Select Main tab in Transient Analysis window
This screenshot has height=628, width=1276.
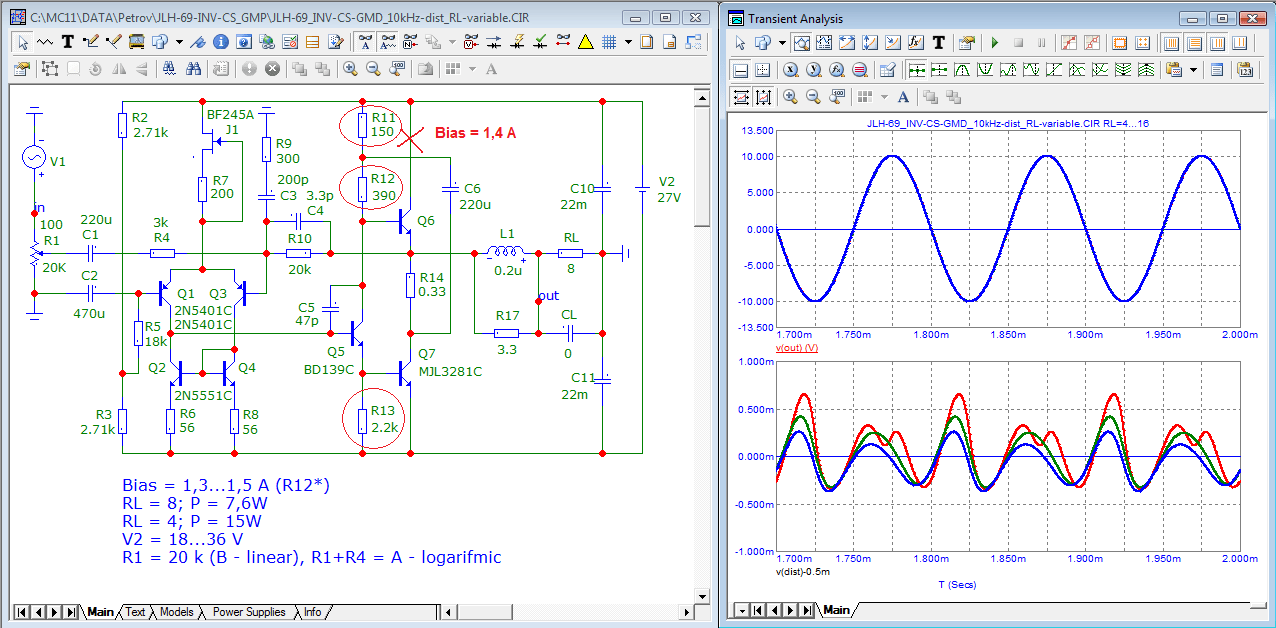(x=837, y=610)
